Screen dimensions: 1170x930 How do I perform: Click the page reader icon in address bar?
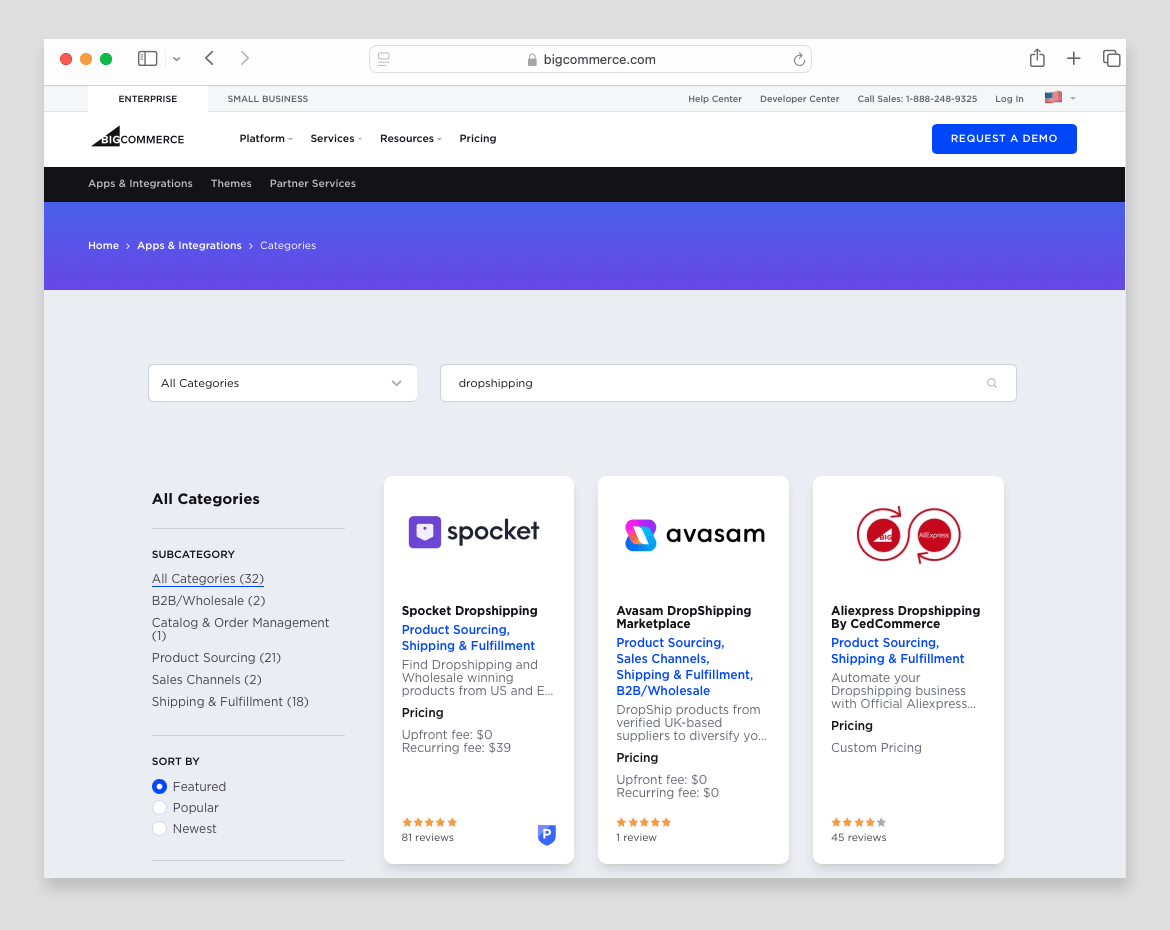click(384, 59)
